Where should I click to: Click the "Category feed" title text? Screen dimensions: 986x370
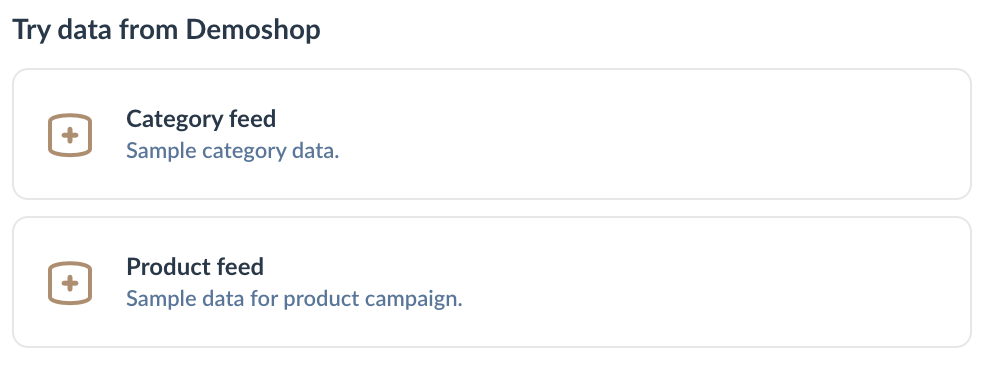tap(201, 119)
